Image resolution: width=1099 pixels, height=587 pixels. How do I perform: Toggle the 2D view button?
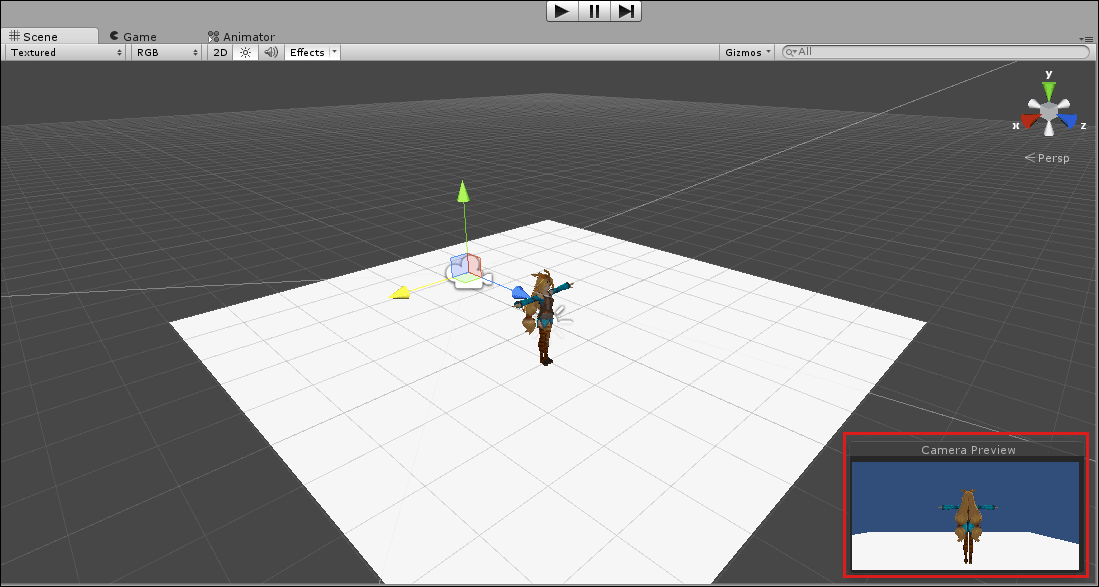click(x=220, y=53)
